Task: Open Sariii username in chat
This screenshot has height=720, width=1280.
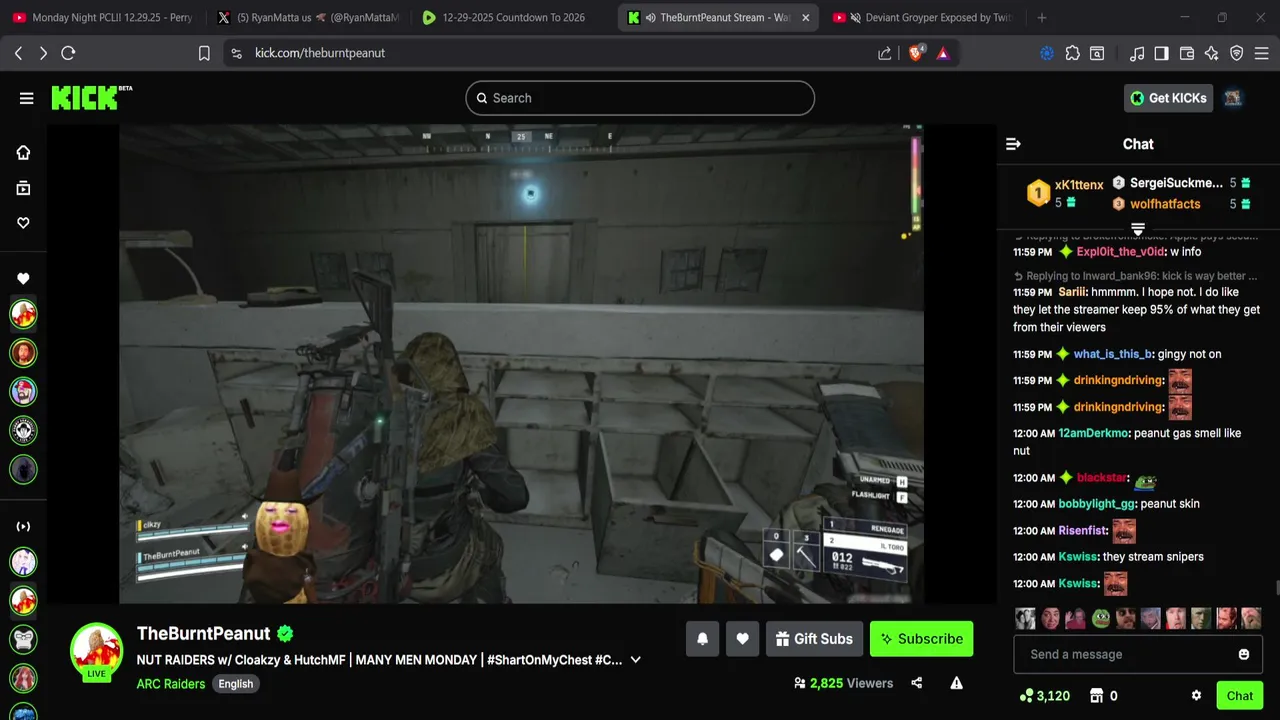Action: [x=1072, y=292]
